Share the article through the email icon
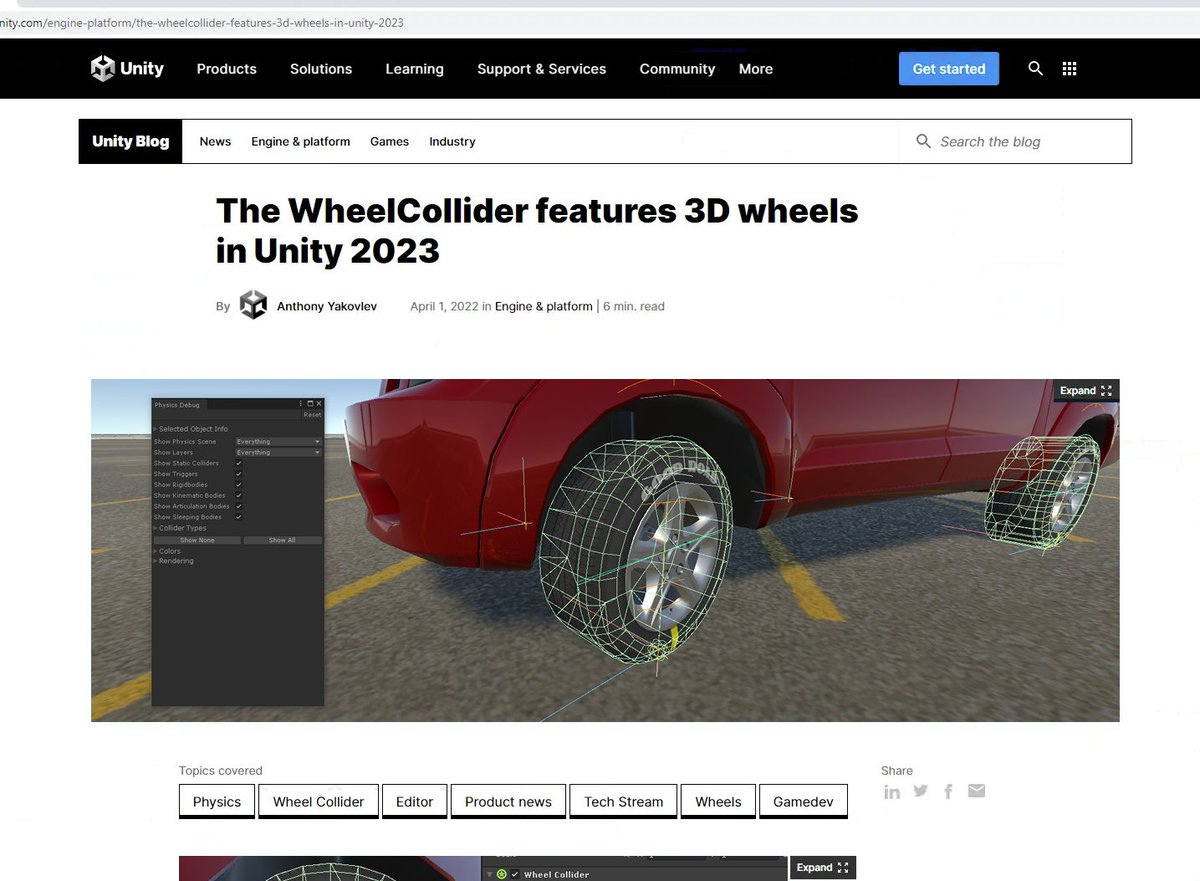This screenshot has width=1200, height=881. point(976,791)
